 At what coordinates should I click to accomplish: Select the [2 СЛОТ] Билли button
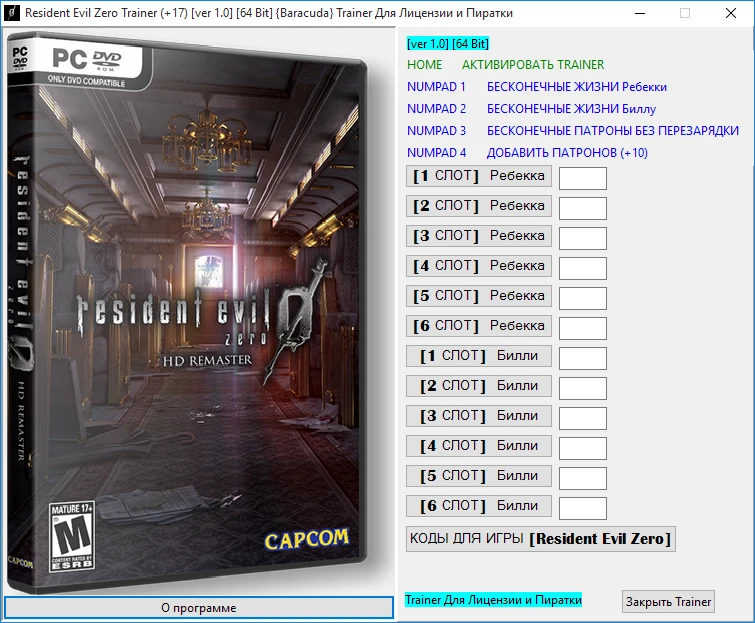coord(479,386)
